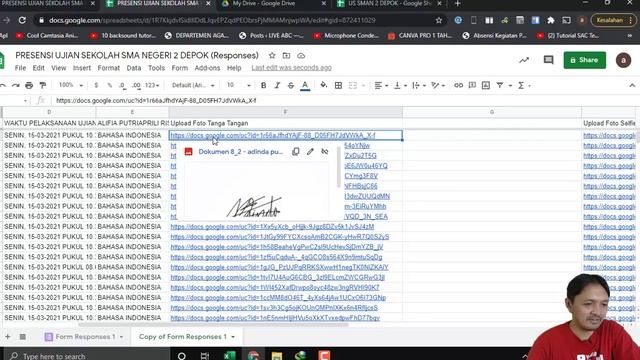Image resolution: width=640 pixels, height=360 pixels.
Task: Create a filter icon
Action: [x=500, y=85]
